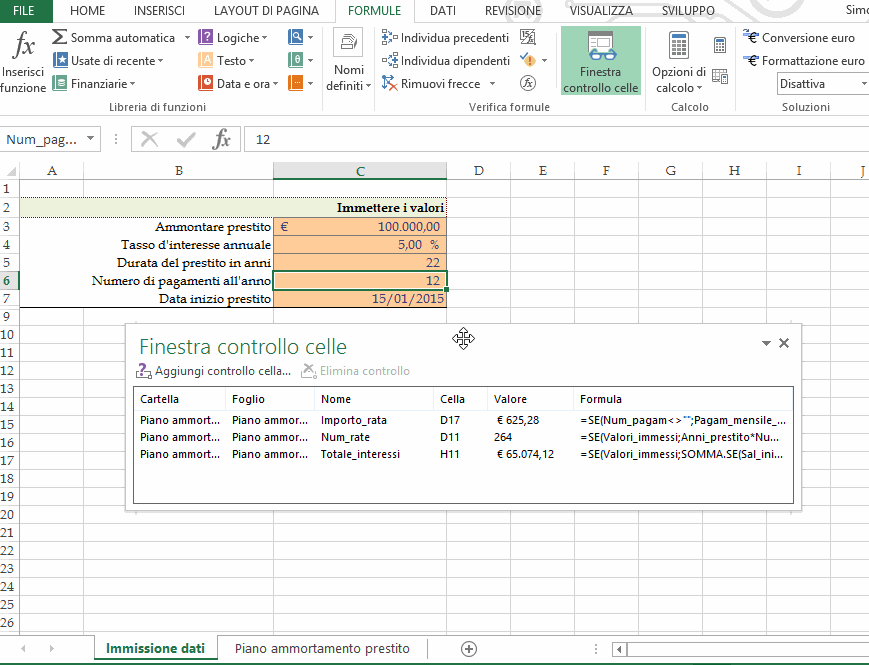
Task: Click the formula bar input
Action: pyautogui.click(x=557, y=140)
